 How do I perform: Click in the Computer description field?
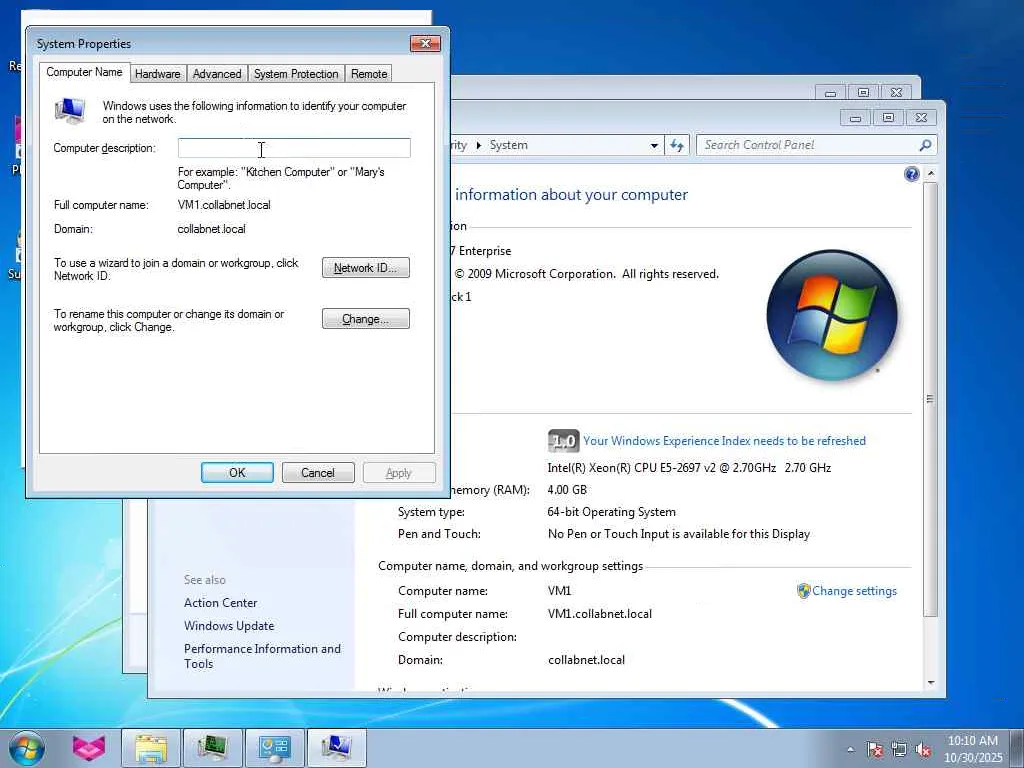coord(294,148)
